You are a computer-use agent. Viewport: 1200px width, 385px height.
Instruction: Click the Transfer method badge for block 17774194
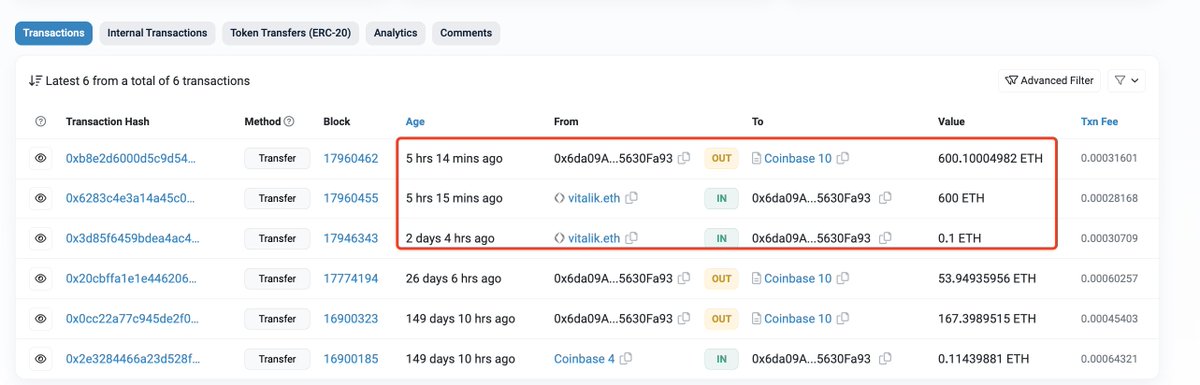[277, 278]
